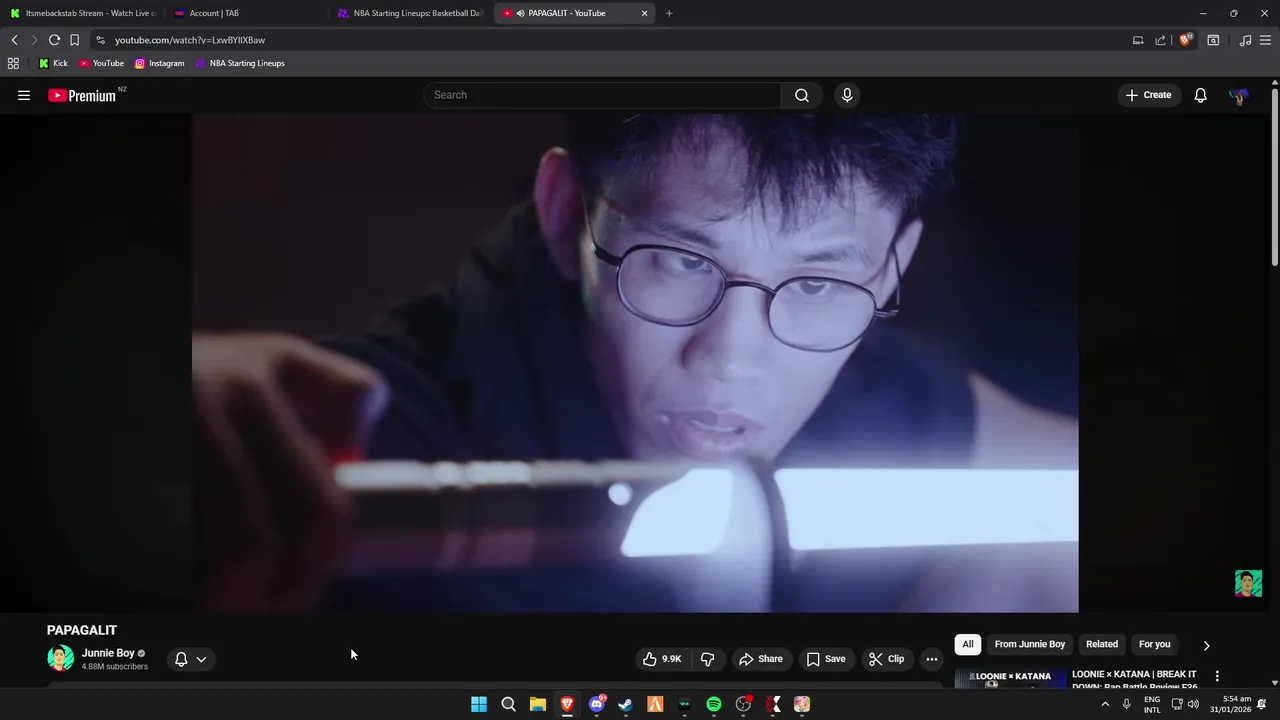
Task: Click the Create button
Action: click(x=1148, y=95)
